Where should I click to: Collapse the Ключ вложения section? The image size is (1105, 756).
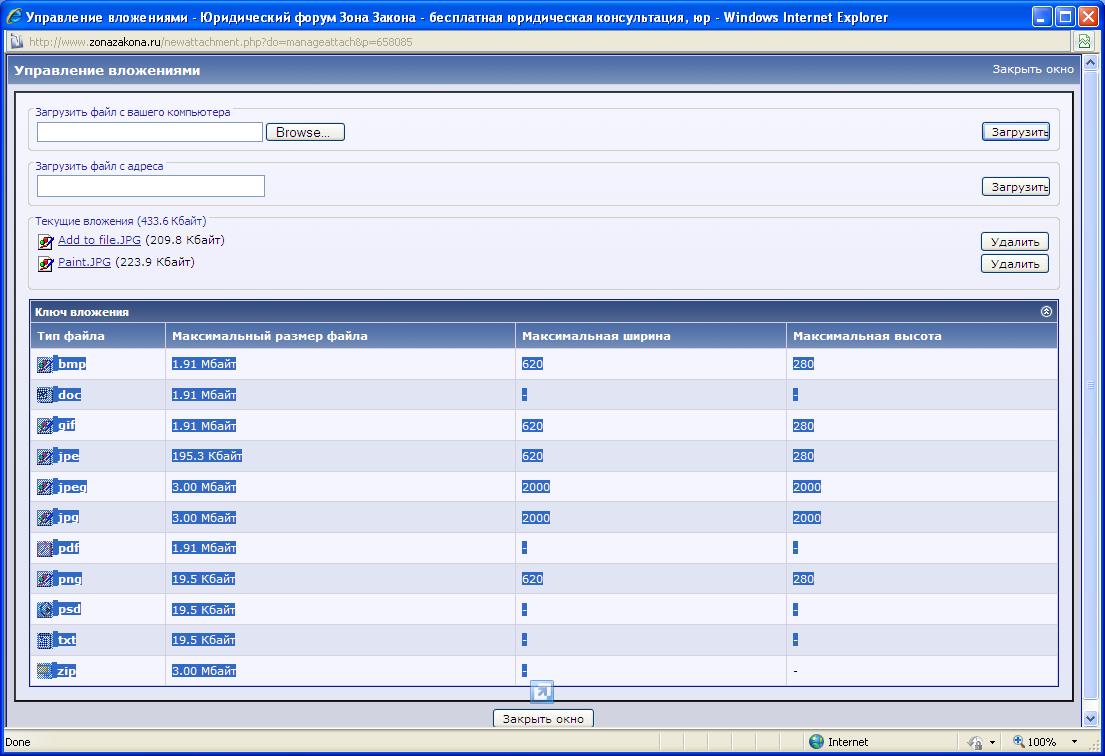tap(1047, 311)
